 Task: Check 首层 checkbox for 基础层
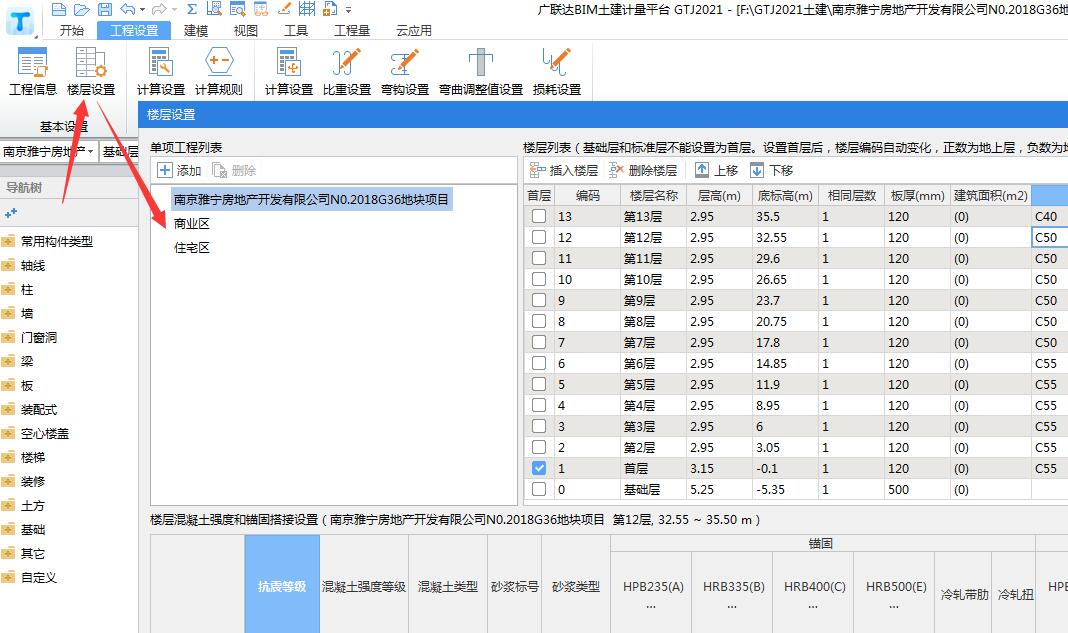(539, 489)
